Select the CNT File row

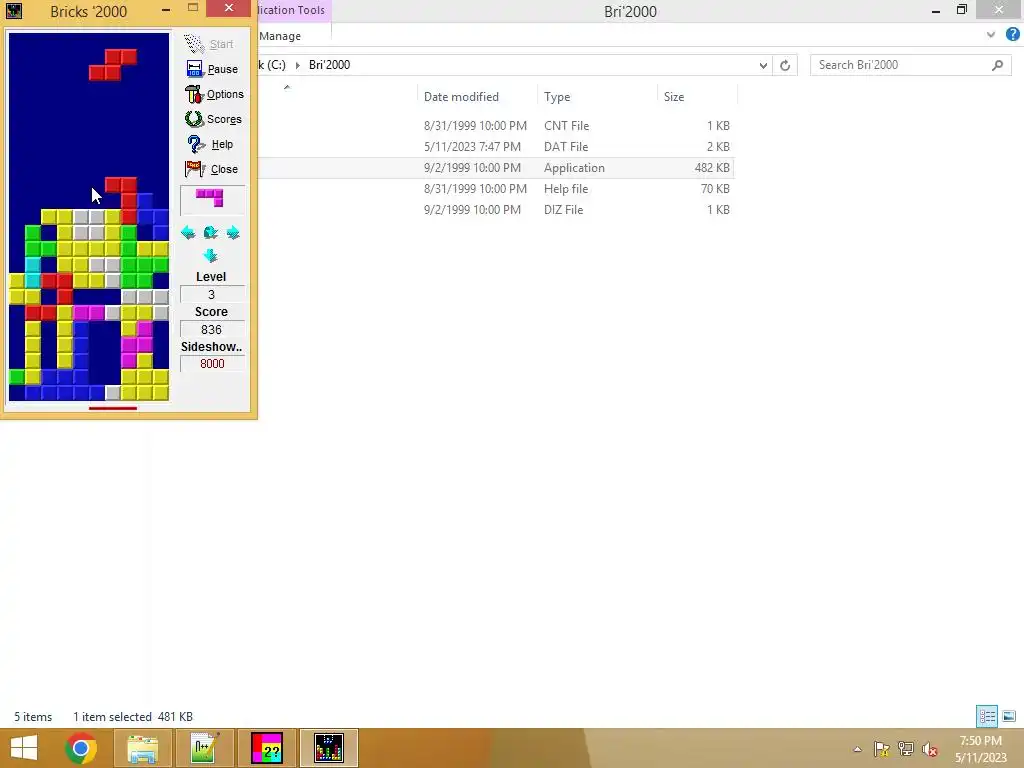pos(496,125)
